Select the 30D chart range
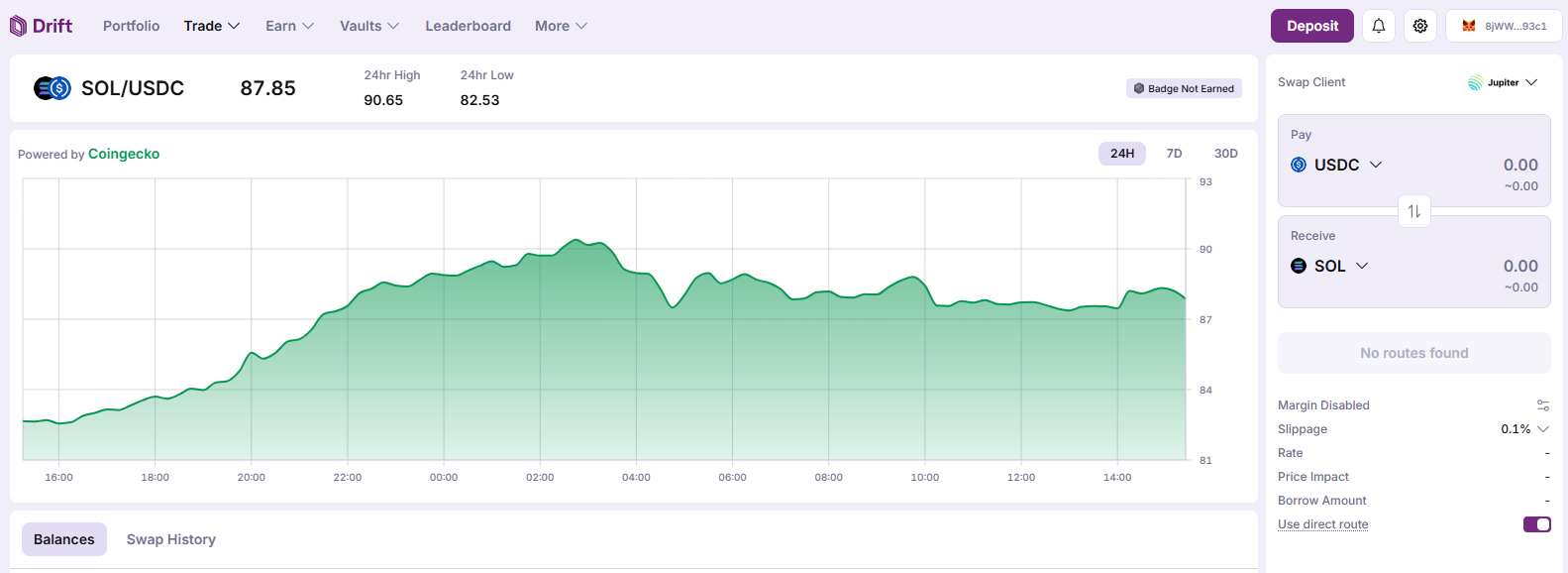 click(1225, 154)
